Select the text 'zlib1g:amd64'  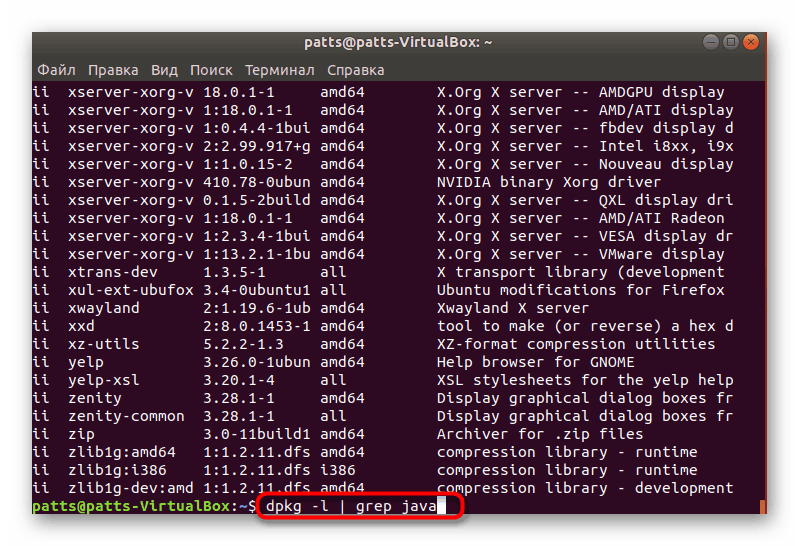(121, 452)
